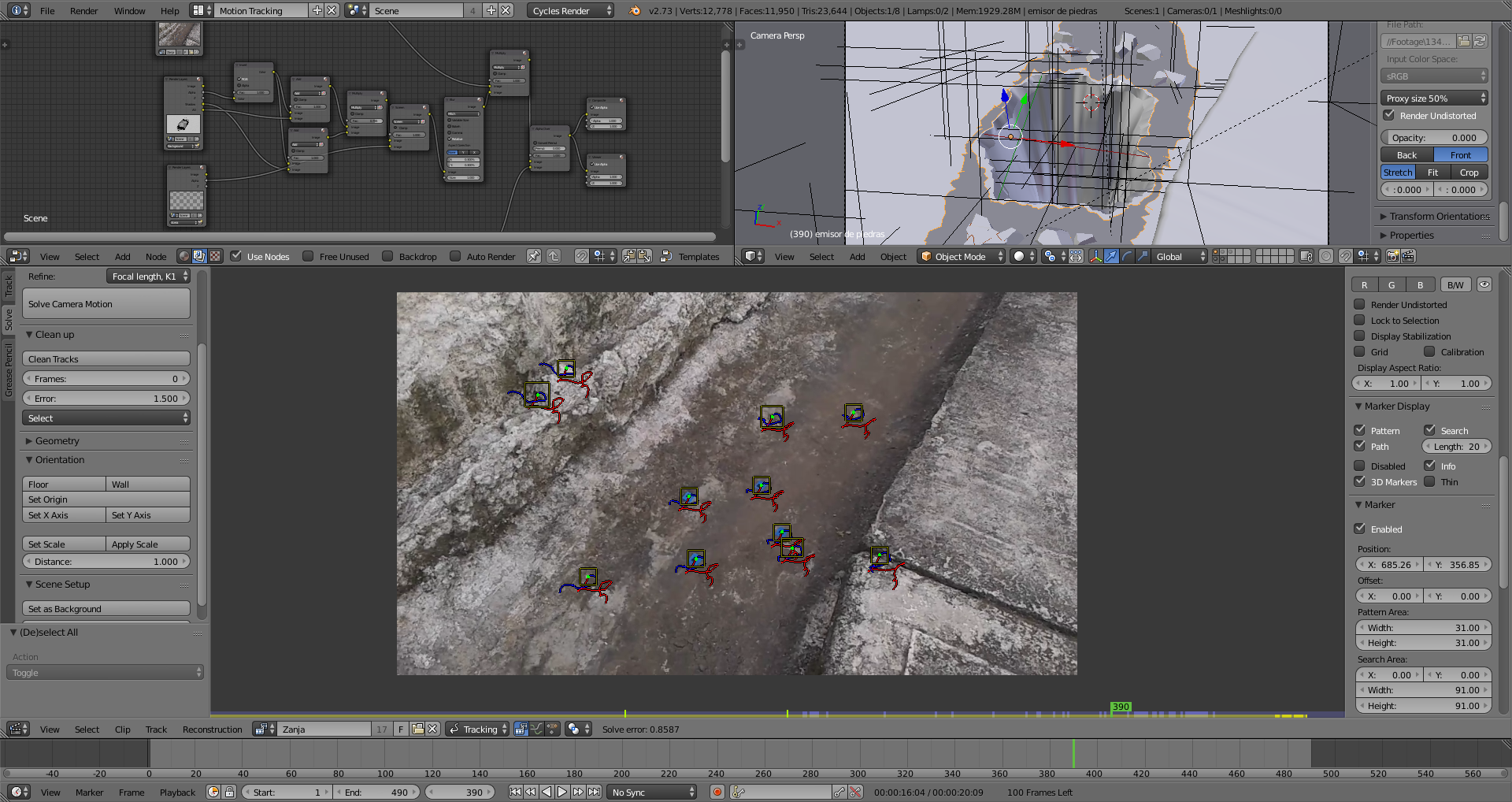Jump to the first frame of playback

click(x=515, y=792)
